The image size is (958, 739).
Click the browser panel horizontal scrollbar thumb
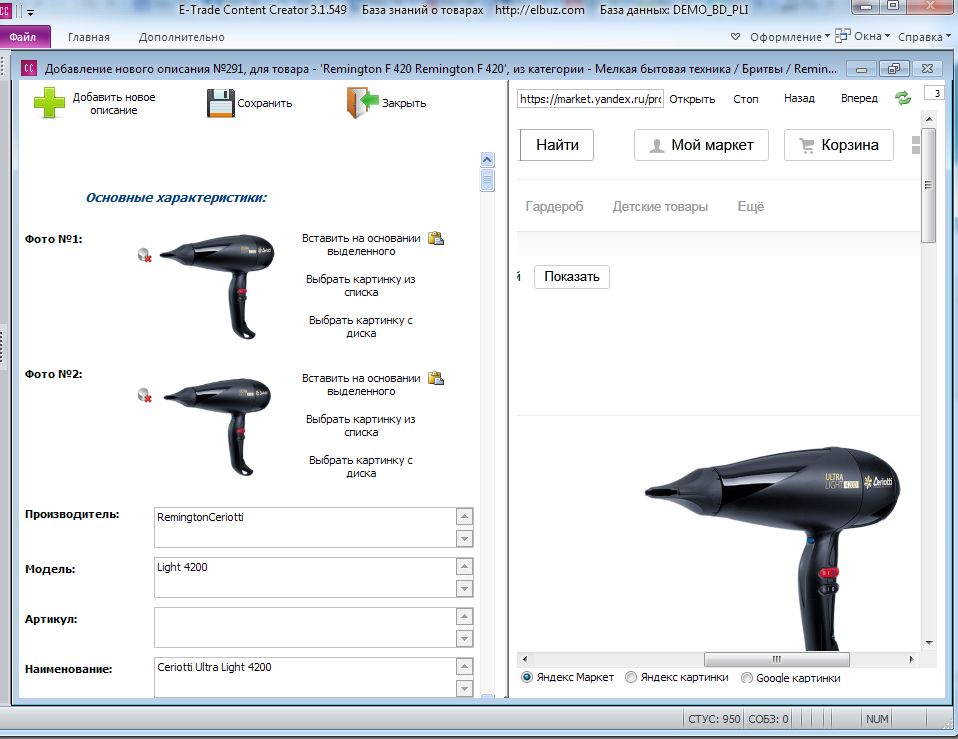click(x=777, y=659)
